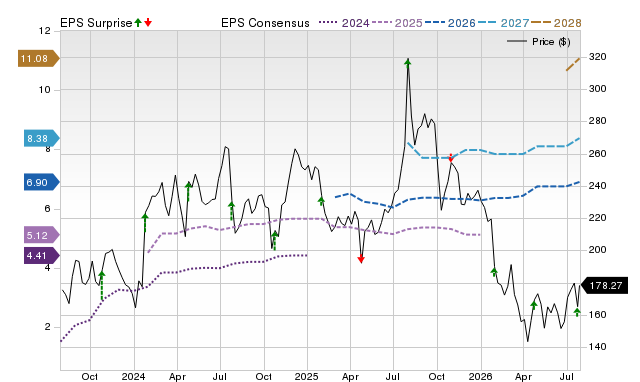This screenshot has height=382, width=640.
Task: Click the 2025 x-axis label
Action: click(307, 376)
